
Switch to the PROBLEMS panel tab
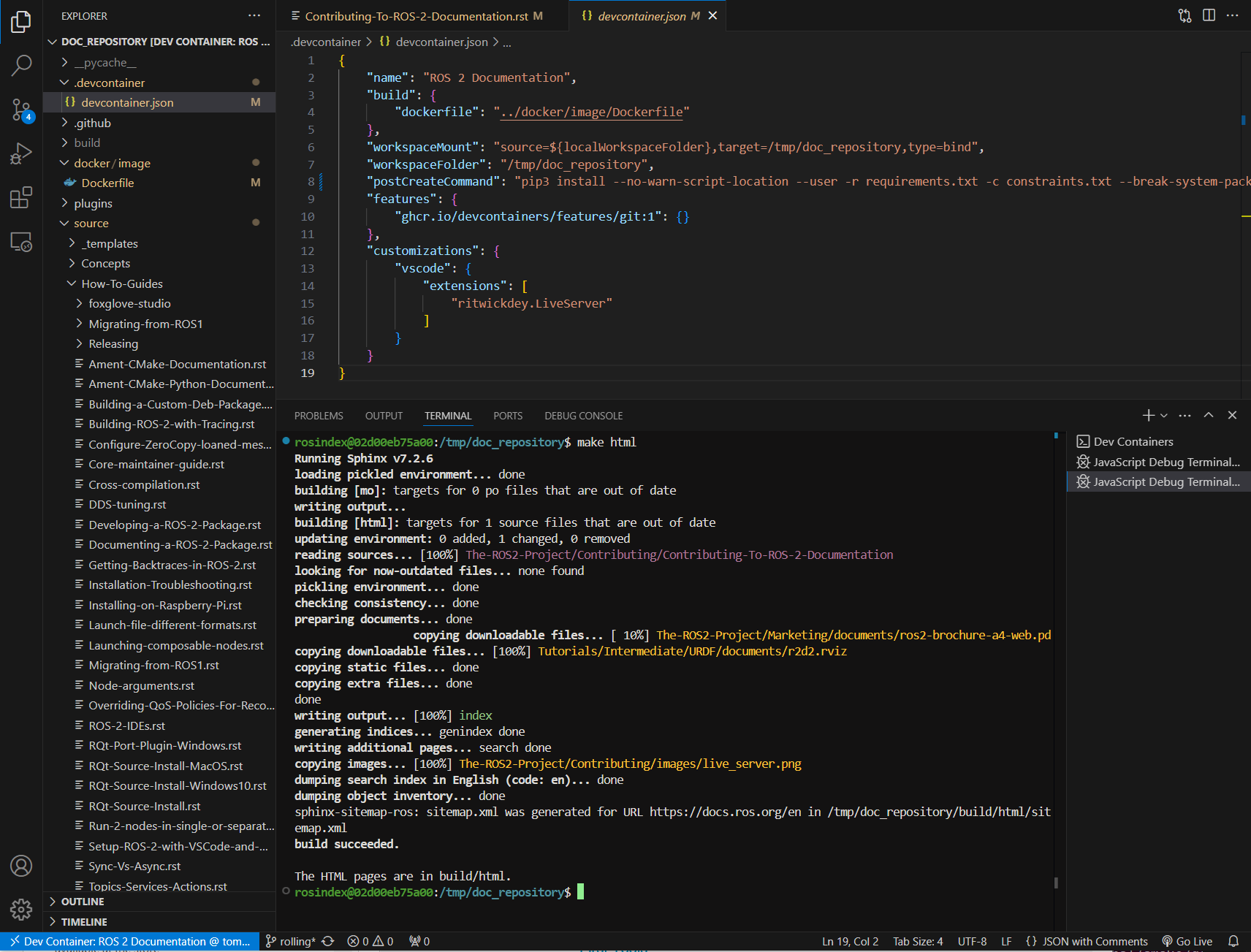(x=319, y=416)
